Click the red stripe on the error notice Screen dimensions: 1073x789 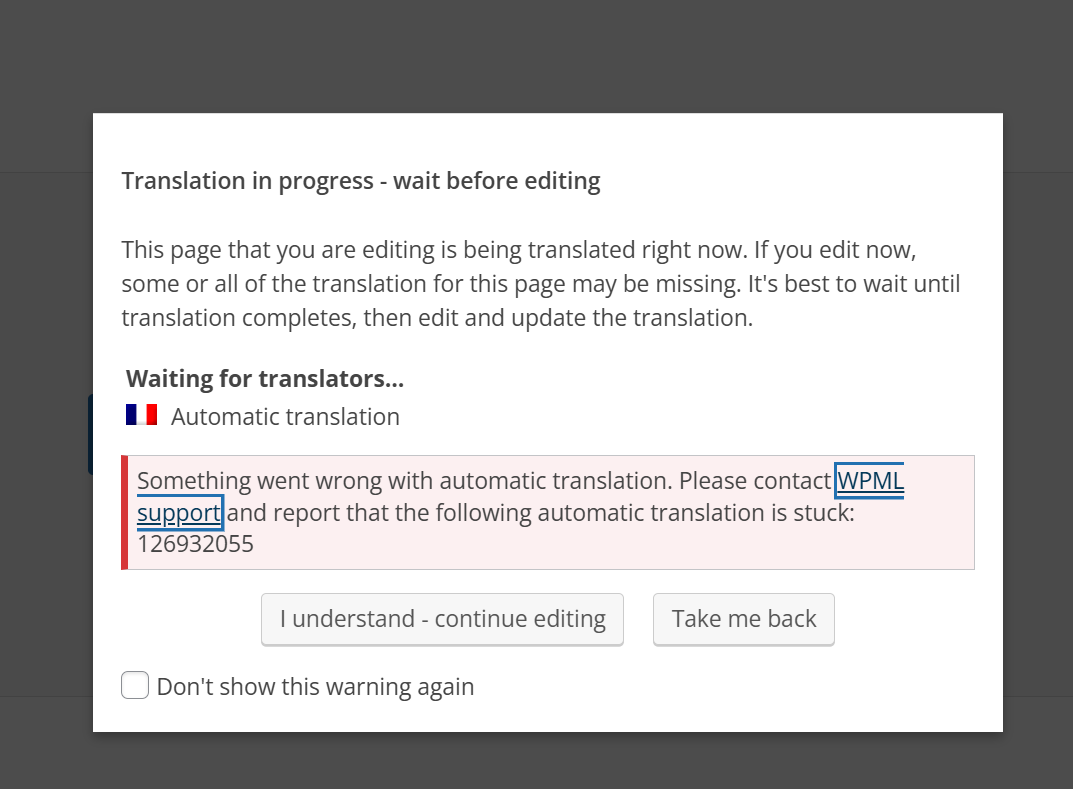125,513
